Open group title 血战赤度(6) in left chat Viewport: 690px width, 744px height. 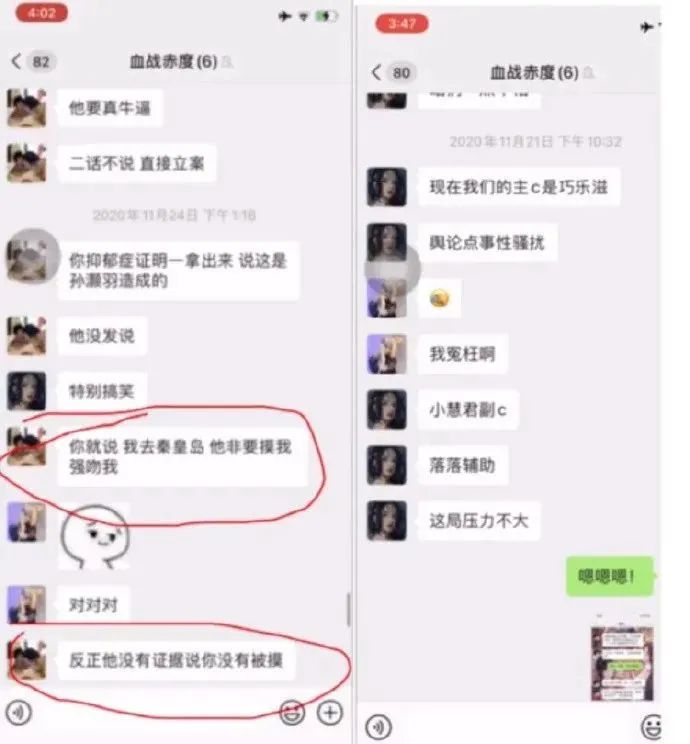pyautogui.click(x=174, y=62)
